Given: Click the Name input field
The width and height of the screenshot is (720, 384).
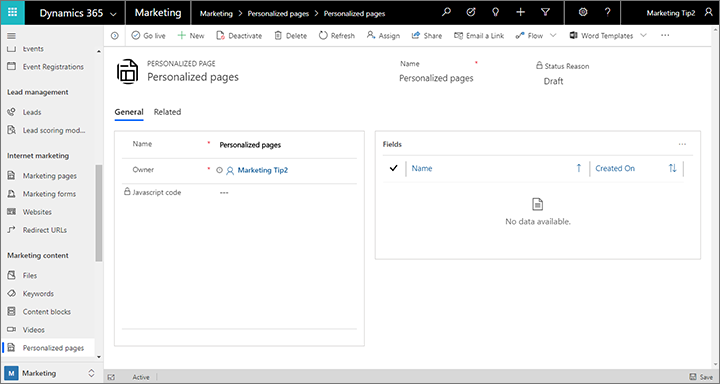Looking at the screenshot, I should (x=287, y=145).
